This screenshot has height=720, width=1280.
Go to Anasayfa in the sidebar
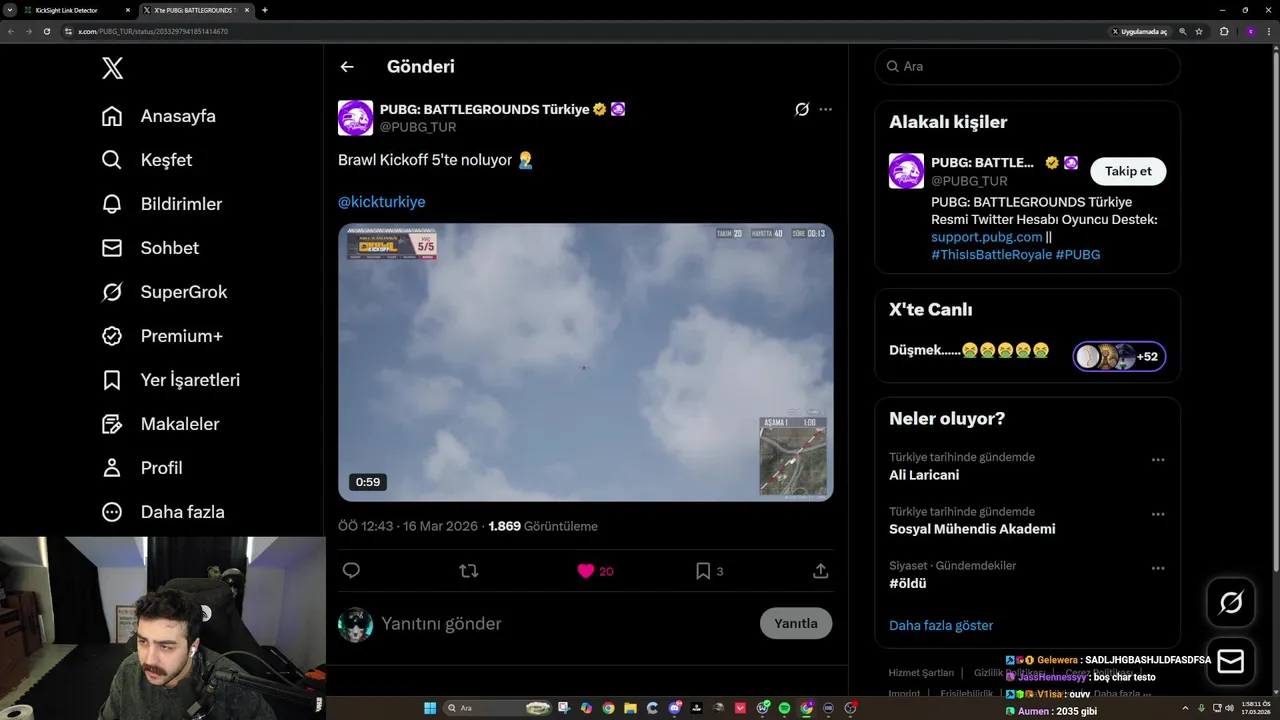[x=159, y=116]
